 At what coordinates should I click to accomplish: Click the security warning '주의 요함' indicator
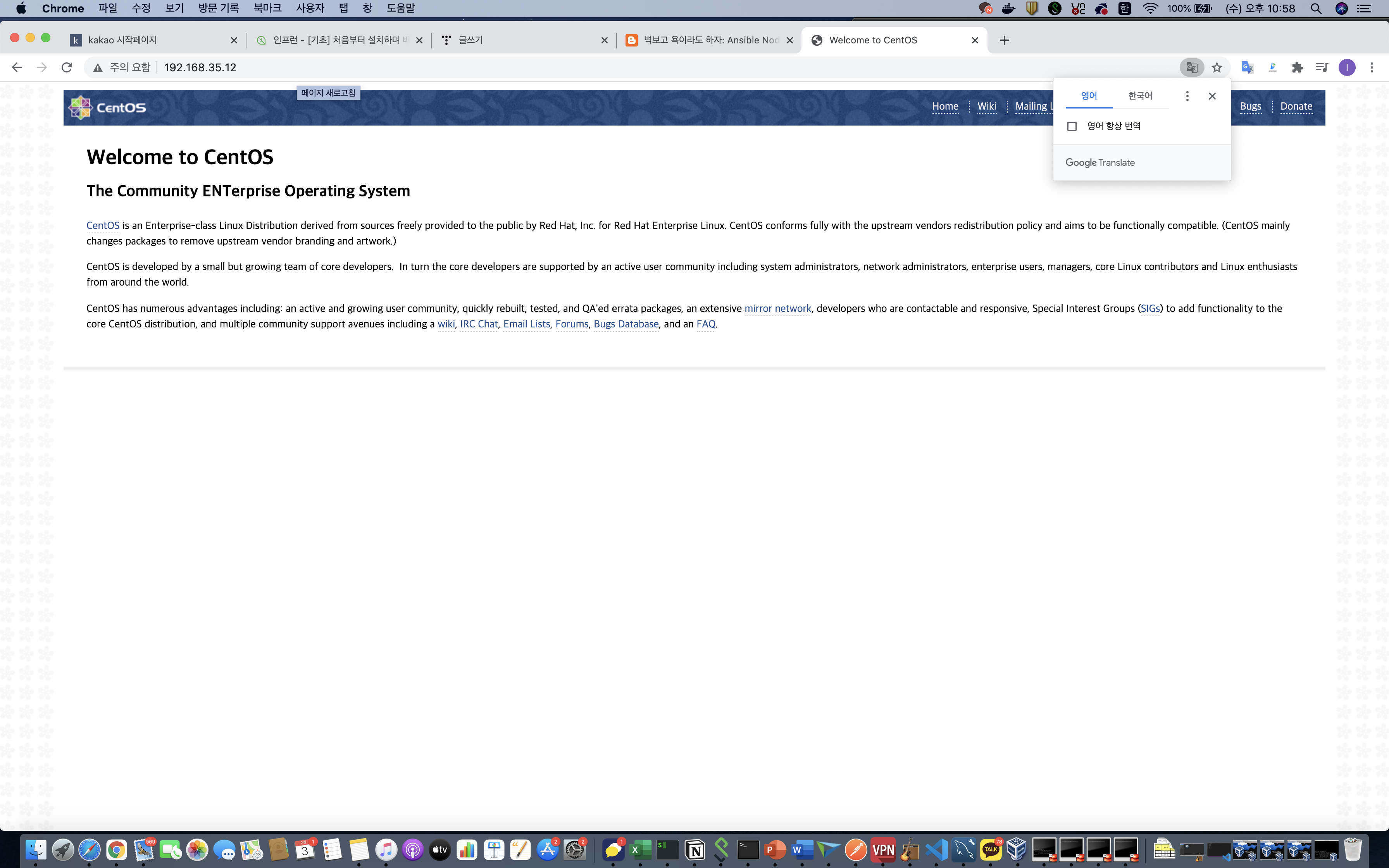[x=122, y=67]
